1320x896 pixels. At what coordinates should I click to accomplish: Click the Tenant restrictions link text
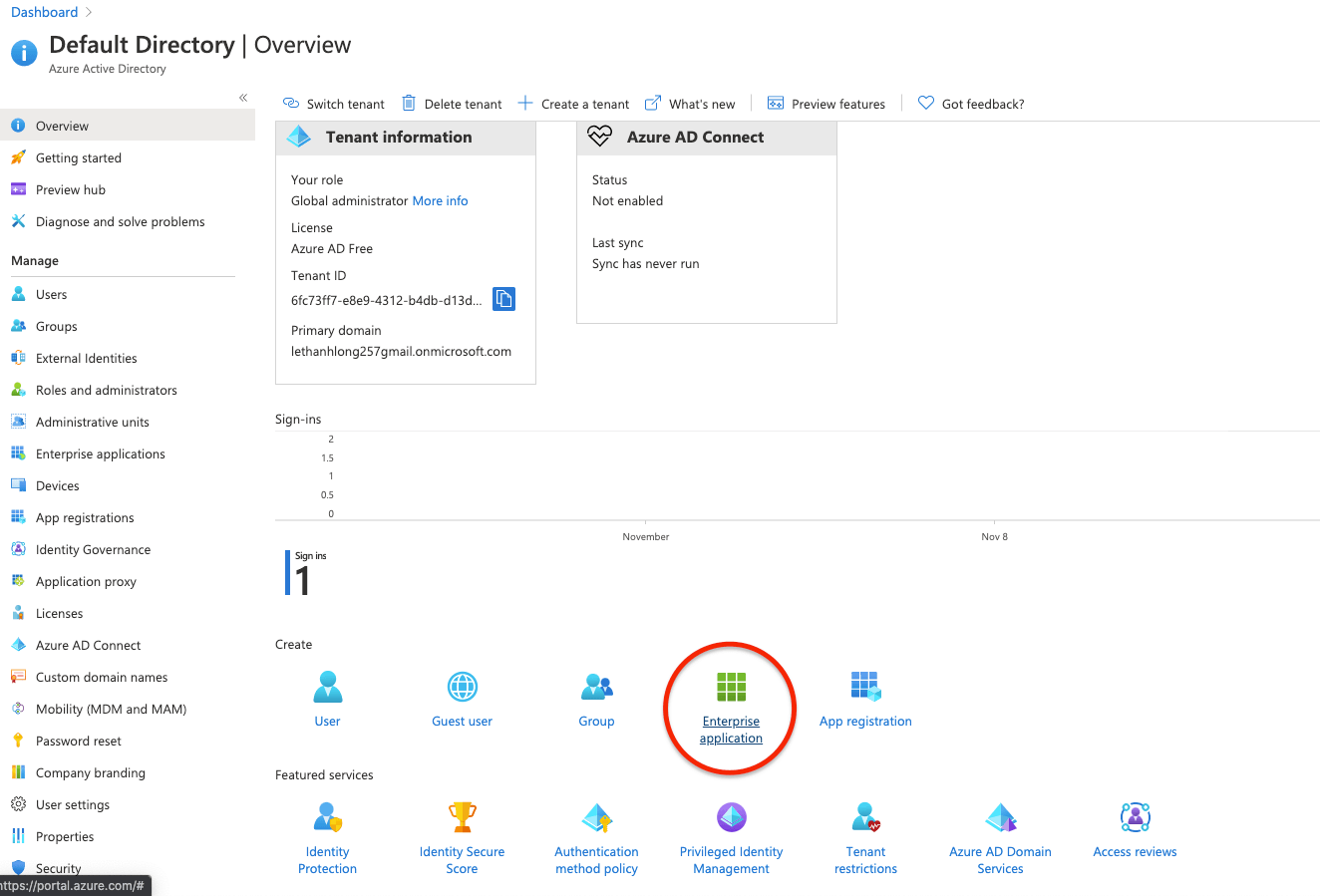[865, 860]
